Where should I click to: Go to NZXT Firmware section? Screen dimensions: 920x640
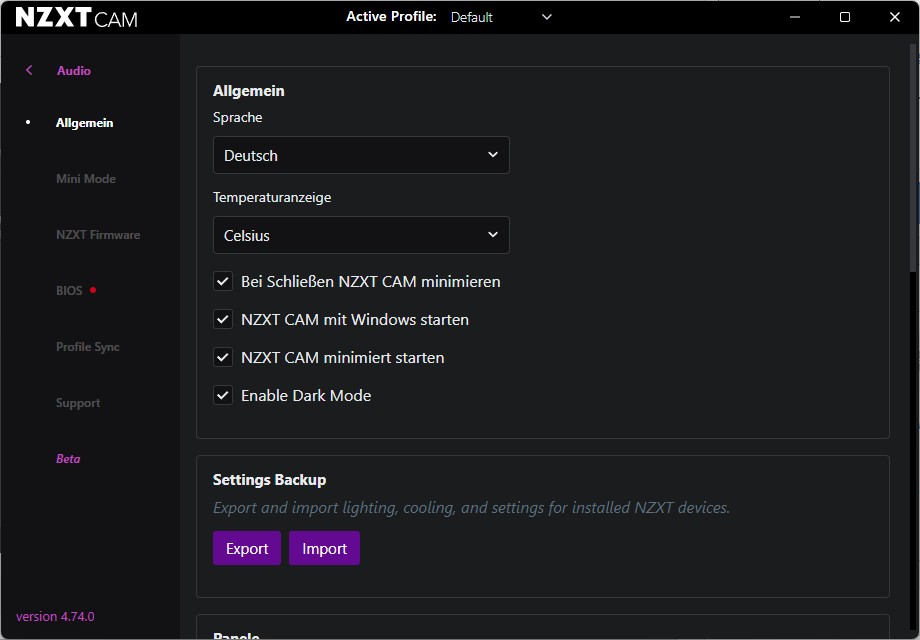point(98,235)
